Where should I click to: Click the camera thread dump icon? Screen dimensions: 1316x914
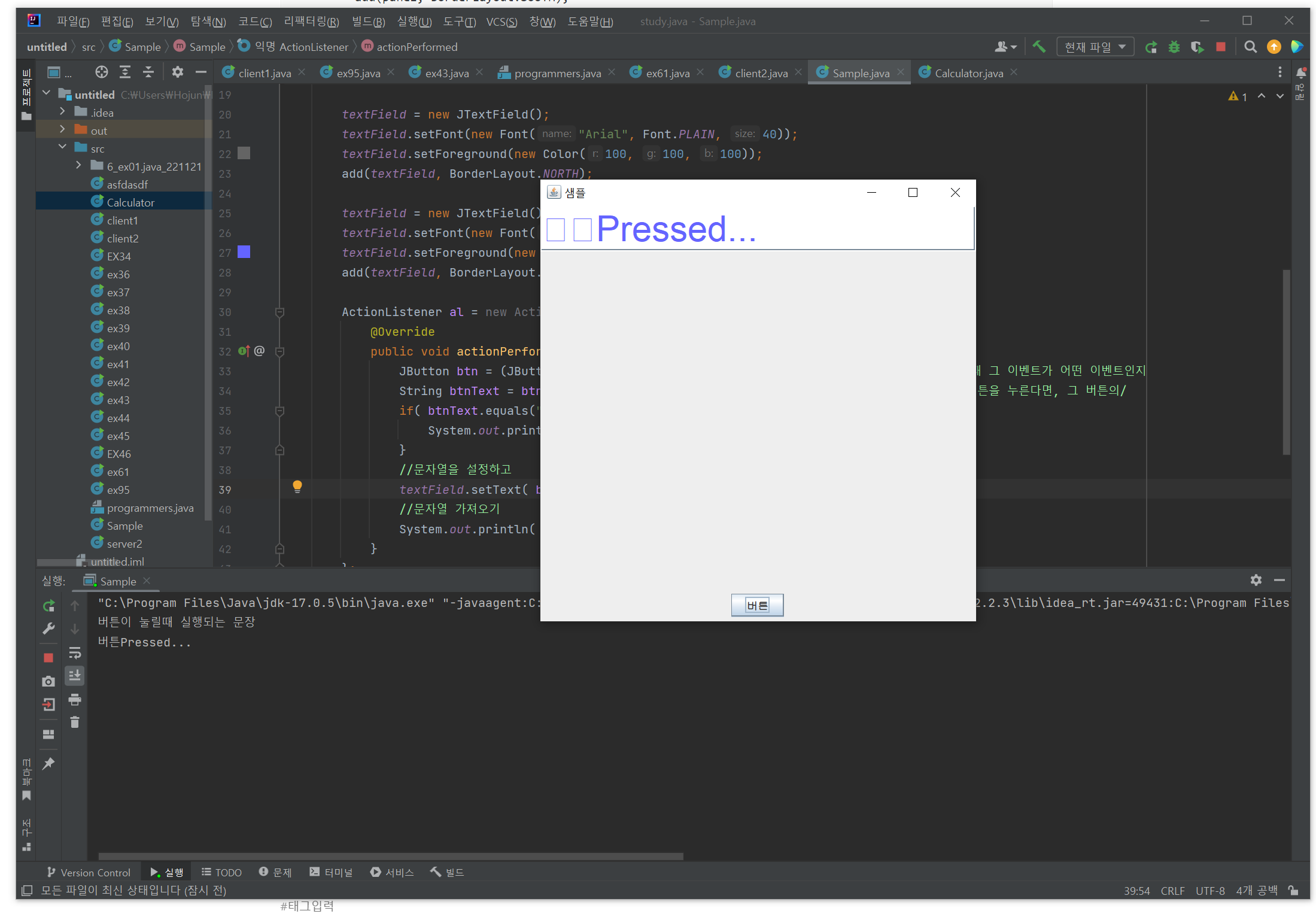(48, 681)
